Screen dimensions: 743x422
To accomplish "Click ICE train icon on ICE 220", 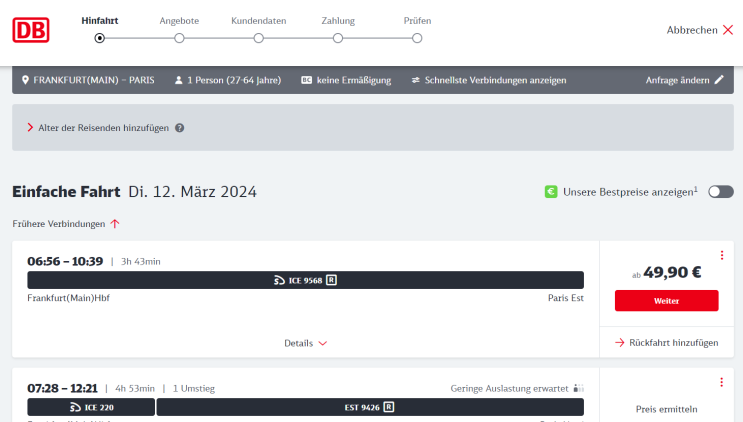I will click(75, 407).
